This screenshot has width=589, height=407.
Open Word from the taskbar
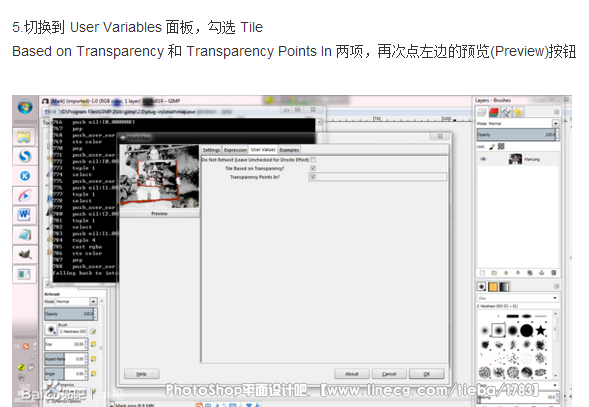pyautogui.click(x=24, y=215)
